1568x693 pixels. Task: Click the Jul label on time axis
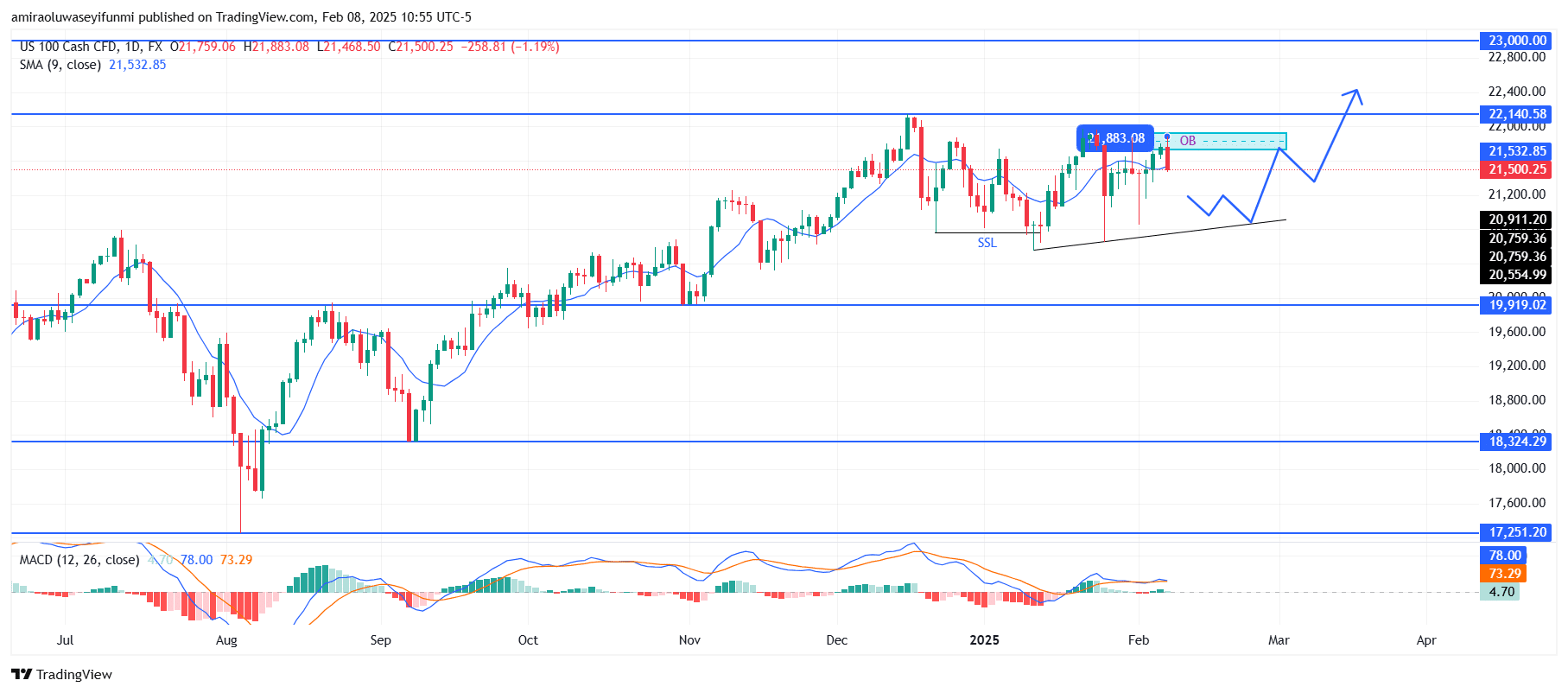pyautogui.click(x=65, y=640)
